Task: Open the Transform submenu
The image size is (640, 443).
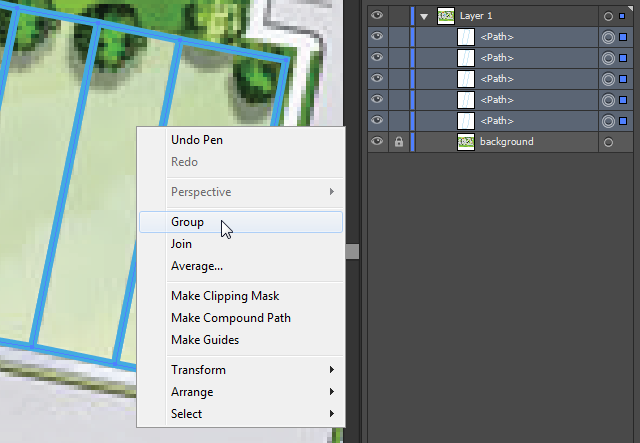Action: (x=241, y=370)
